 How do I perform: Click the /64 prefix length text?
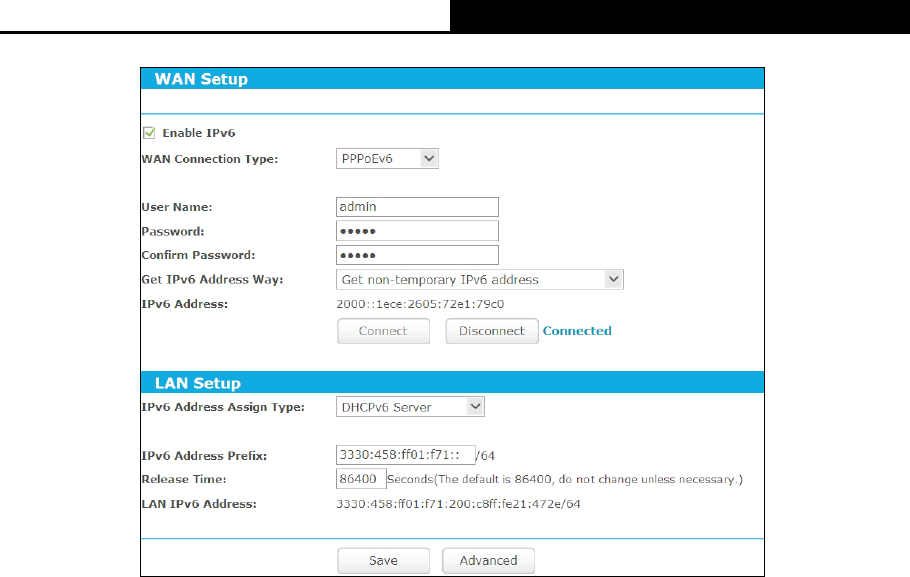coord(485,456)
